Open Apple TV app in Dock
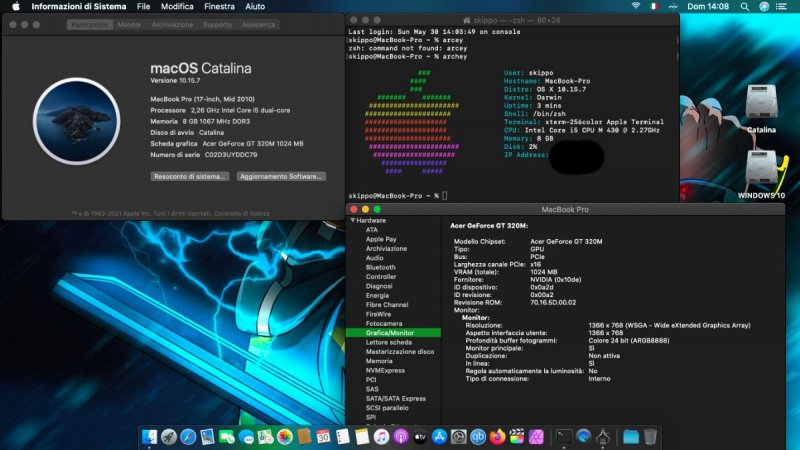This screenshot has height=450, width=800. pos(420,437)
